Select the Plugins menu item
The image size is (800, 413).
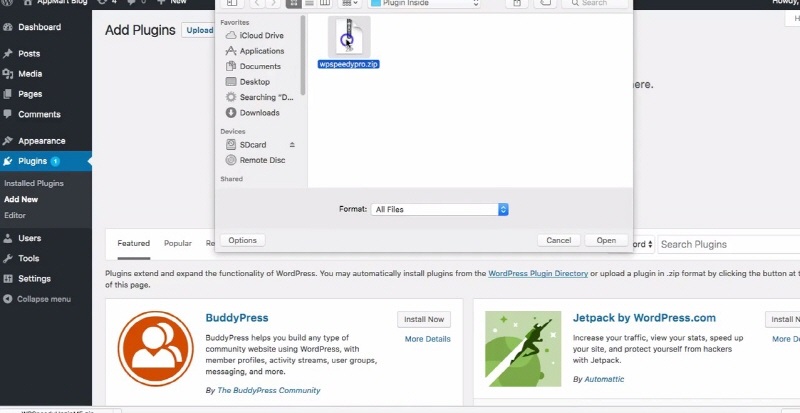point(32,161)
